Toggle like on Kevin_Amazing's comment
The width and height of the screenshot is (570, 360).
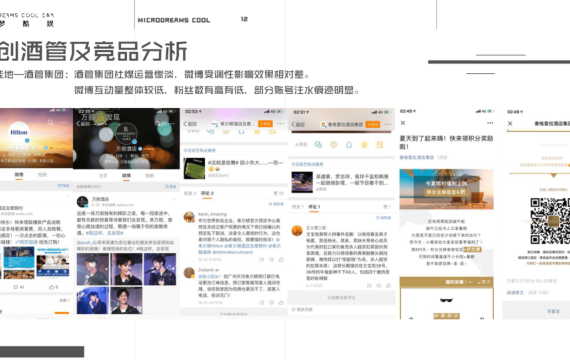(281, 259)
